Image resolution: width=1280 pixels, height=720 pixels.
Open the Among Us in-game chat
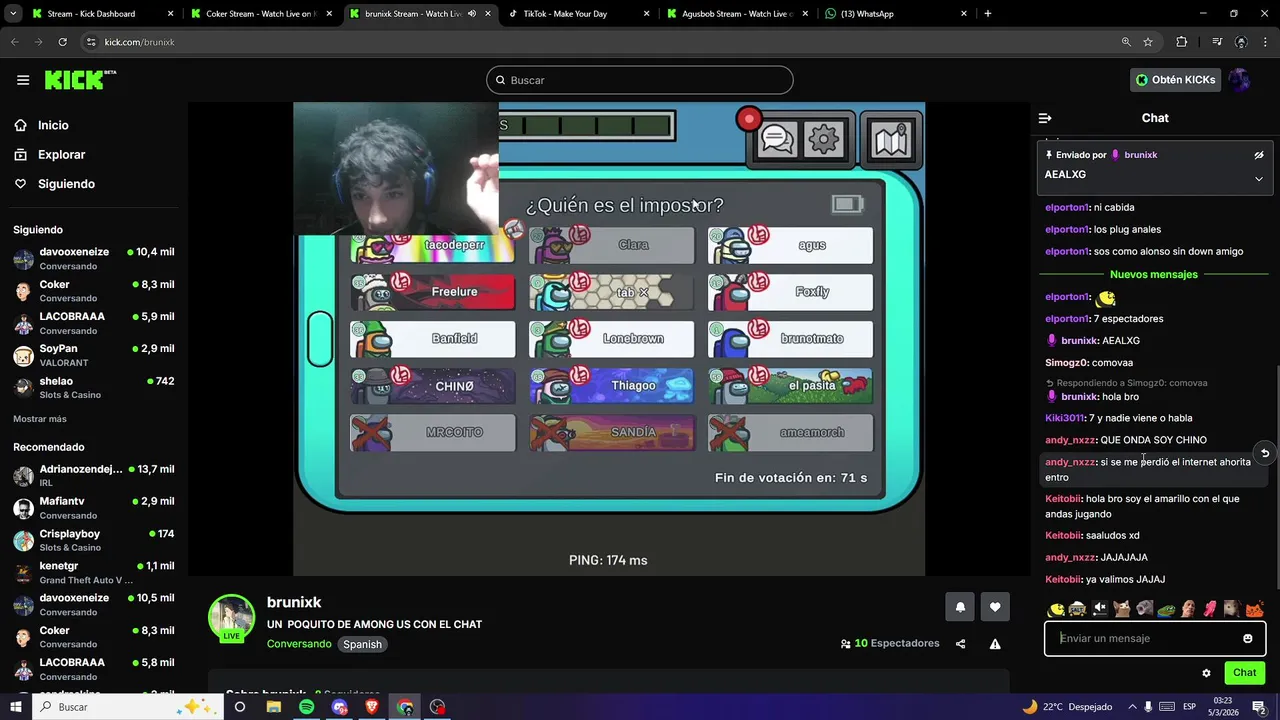coord(777,140)
